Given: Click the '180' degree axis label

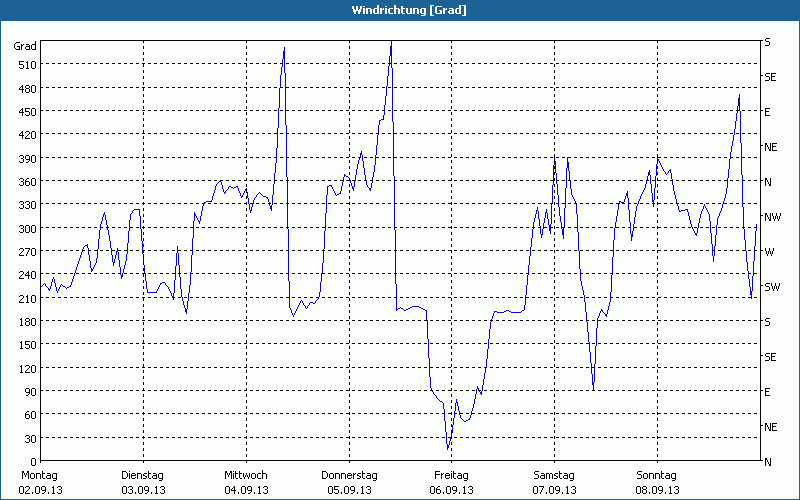Looking at the screenshot, I should point(28,322).
